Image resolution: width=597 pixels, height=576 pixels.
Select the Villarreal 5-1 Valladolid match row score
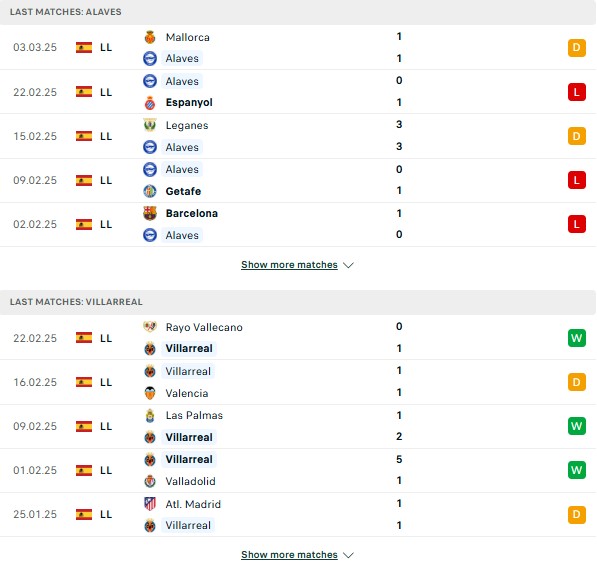point(399,470)
